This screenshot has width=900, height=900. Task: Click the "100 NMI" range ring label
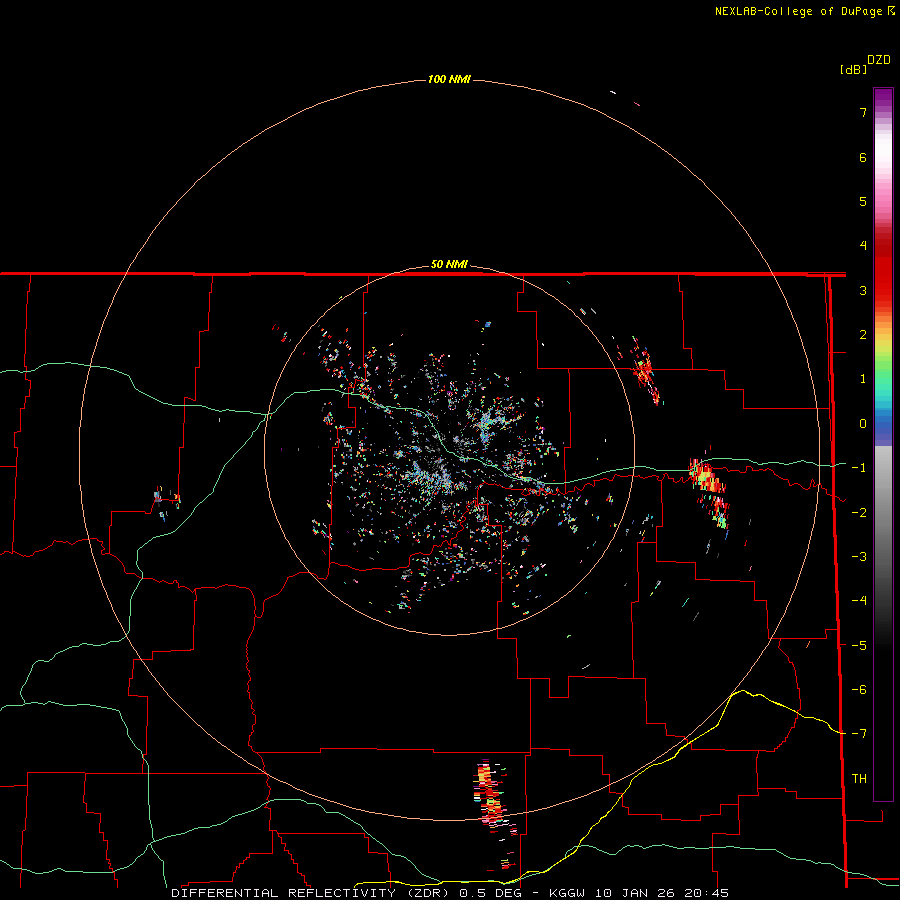(x=449, y=79)
